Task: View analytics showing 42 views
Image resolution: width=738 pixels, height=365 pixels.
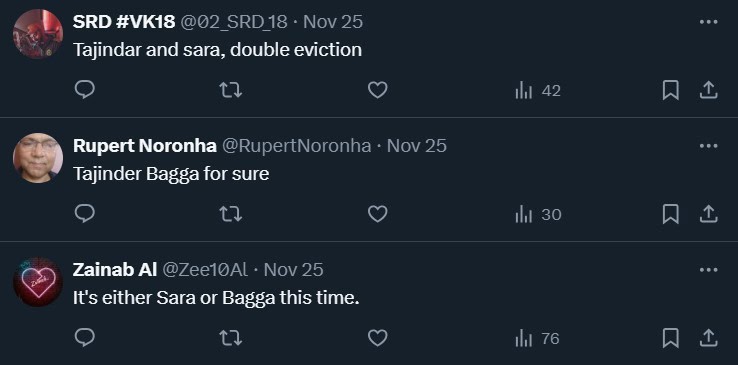Action: (x=538, y=90)
